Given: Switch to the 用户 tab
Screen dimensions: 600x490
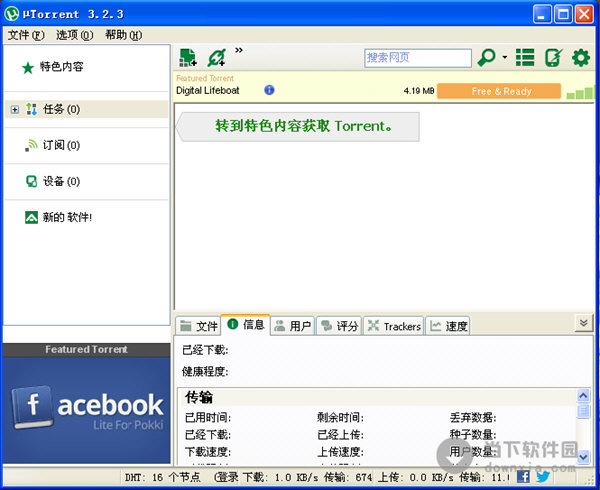Looking at the screenshot, I should click(293, 326).
